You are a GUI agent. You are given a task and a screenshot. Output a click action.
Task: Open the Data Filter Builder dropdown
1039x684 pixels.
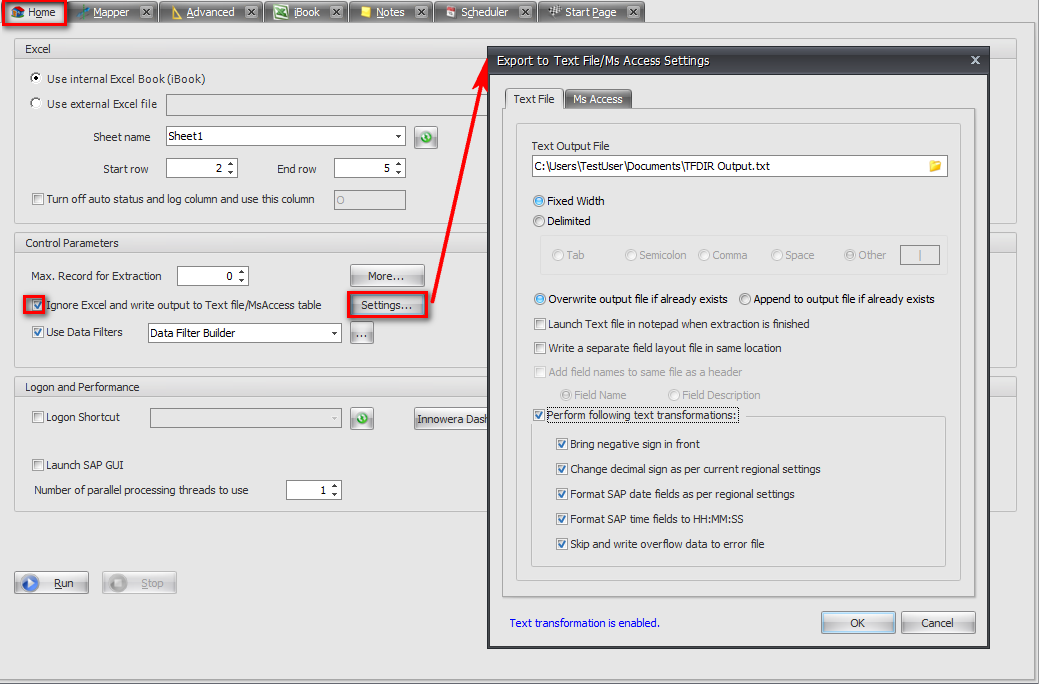(335, 332)
